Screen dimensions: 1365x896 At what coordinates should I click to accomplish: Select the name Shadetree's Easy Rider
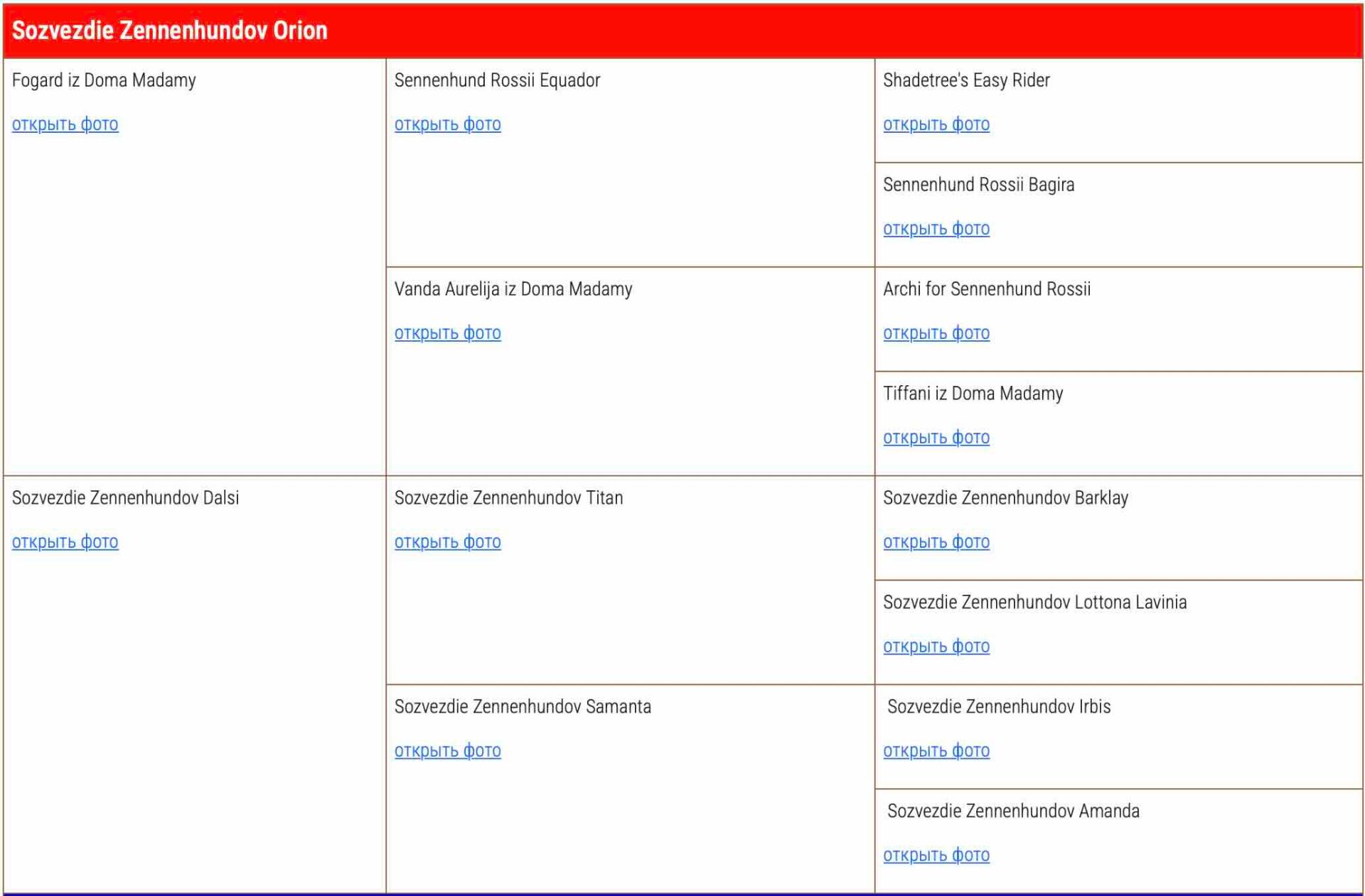coord(966,80)
